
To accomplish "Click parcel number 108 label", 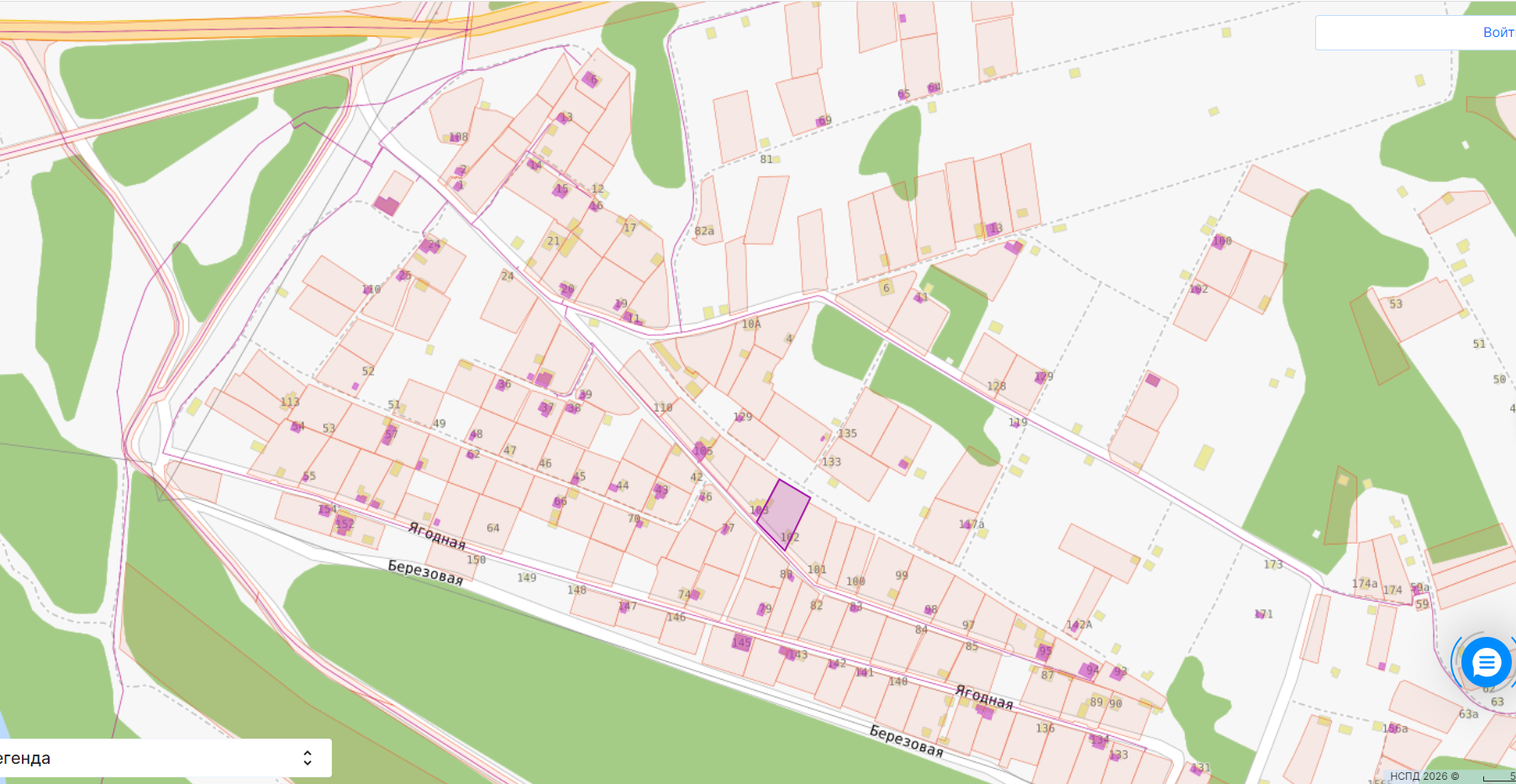I will point(458,137).
